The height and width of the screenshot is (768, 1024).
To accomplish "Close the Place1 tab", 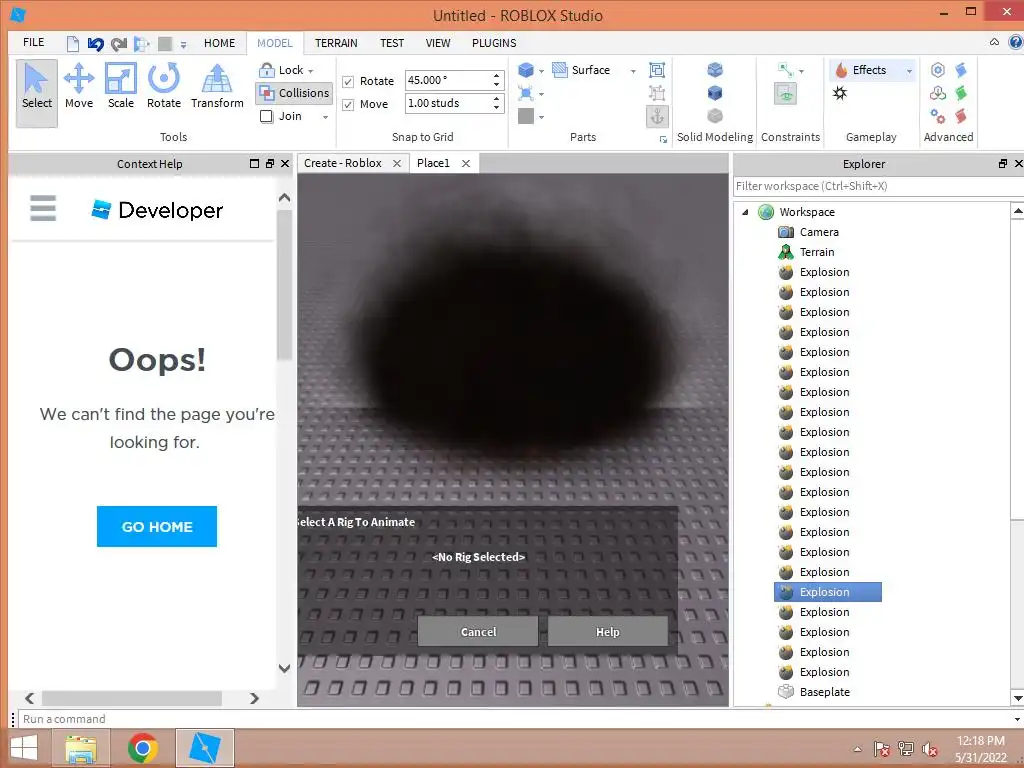I will 466,163.
